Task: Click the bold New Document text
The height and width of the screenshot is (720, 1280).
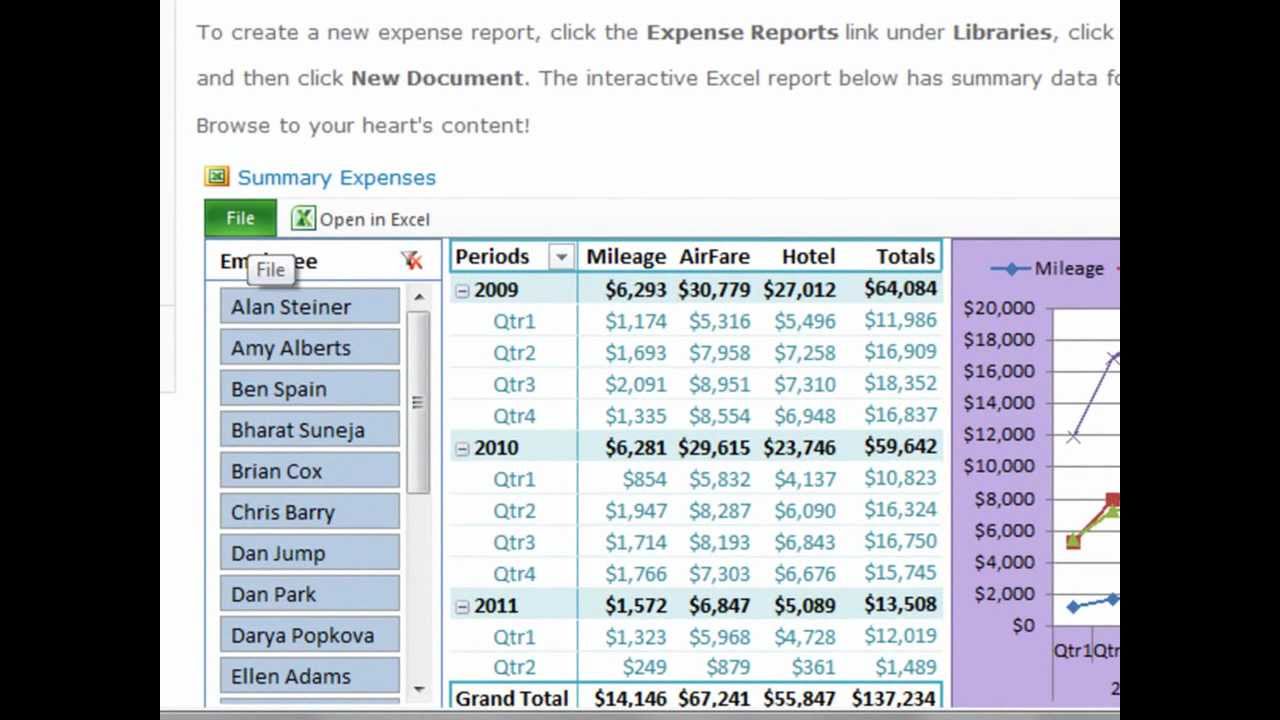Action: click(437, 78)
